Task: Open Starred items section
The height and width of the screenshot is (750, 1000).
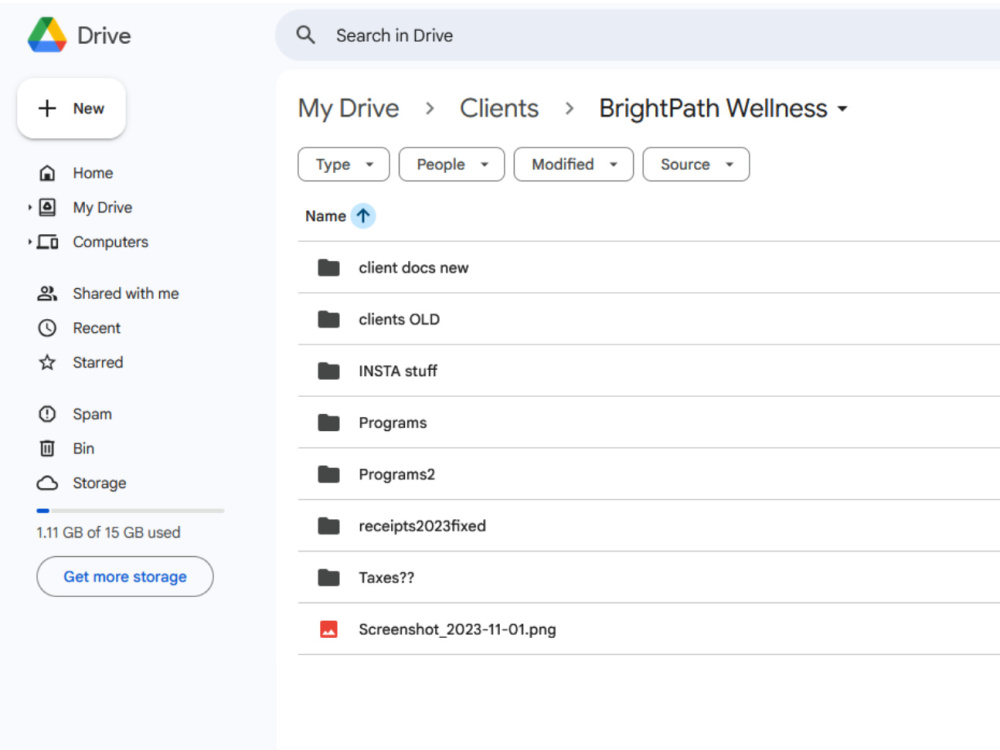Action: [98, 362]
